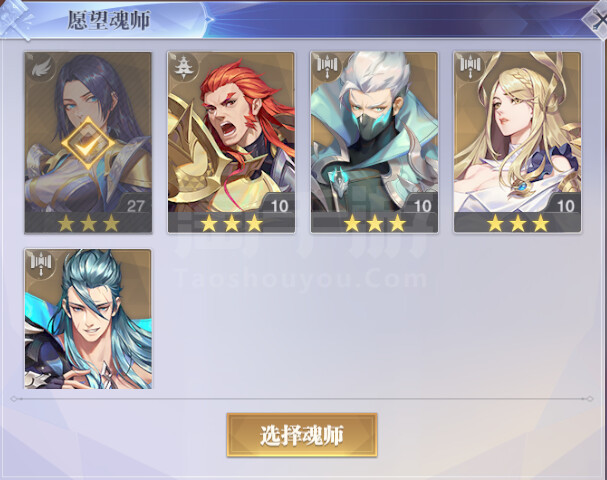Click the class icon on masked silver-haired card
607x480 pixels.
[326, 65]
